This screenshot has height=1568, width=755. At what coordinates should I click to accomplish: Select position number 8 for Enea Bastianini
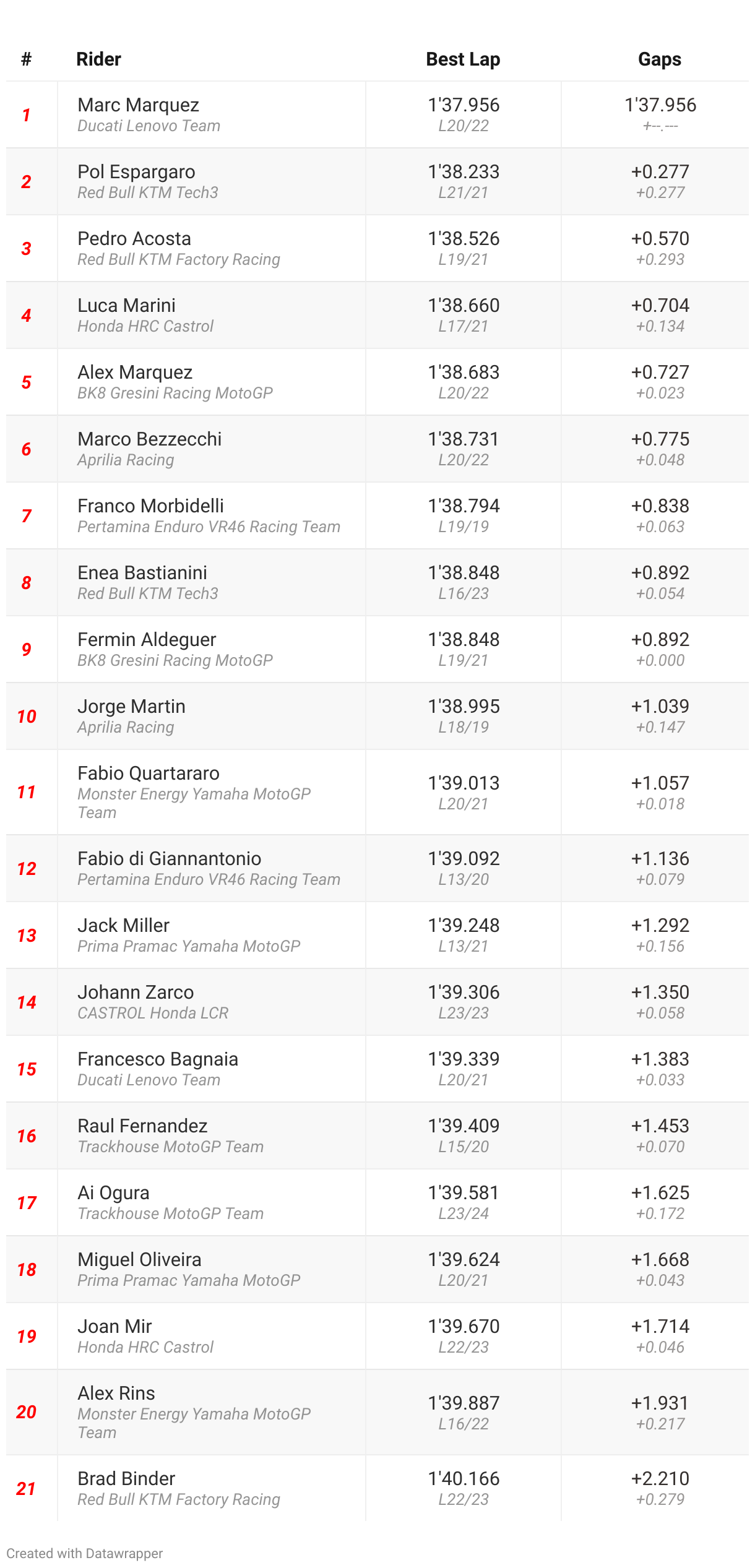[x=26, y=583]
